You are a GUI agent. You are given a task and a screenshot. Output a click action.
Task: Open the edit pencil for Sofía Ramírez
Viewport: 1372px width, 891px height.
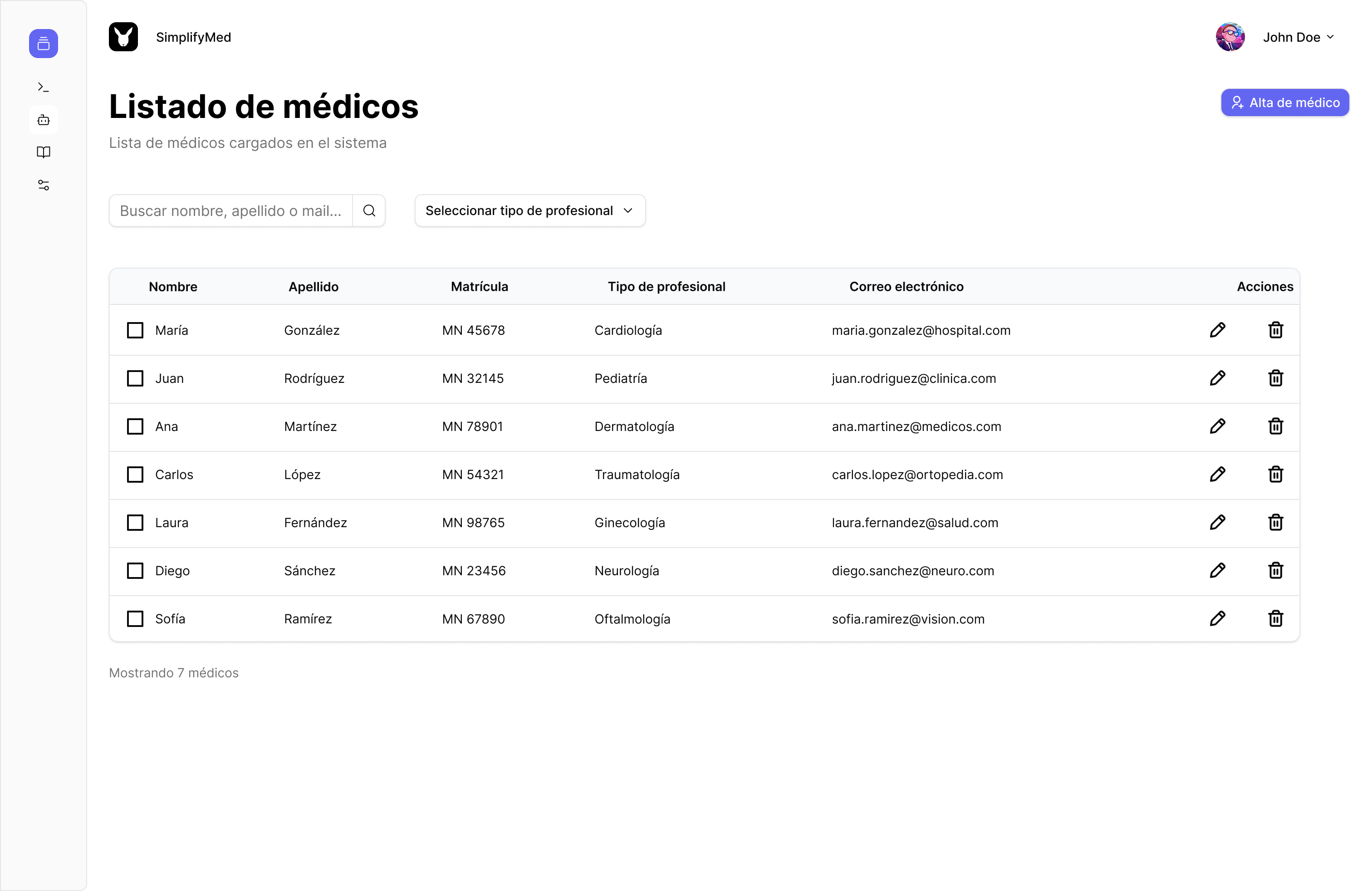point(1218,618)
